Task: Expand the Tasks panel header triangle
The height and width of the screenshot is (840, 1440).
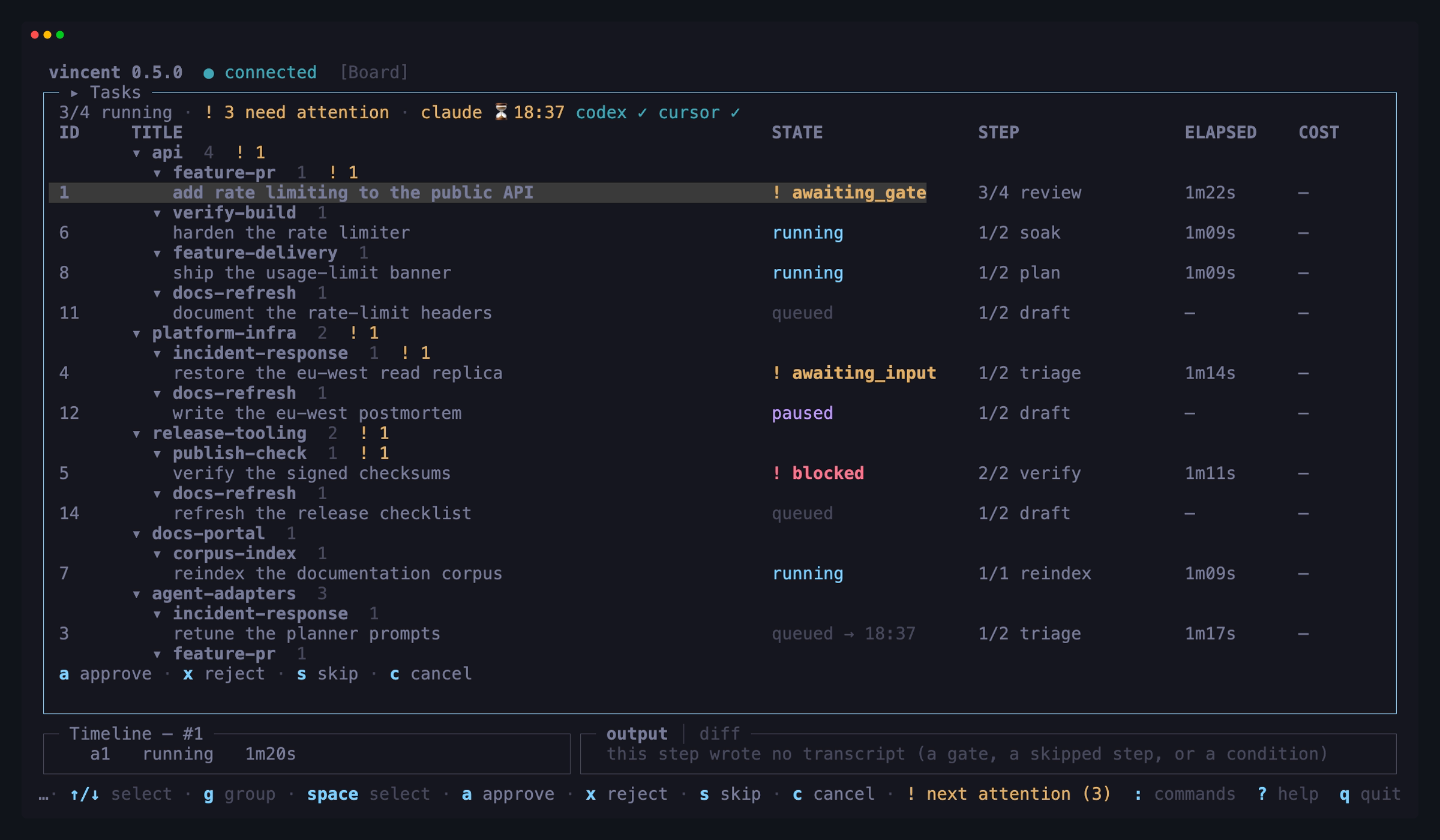Action: point(74,93)
